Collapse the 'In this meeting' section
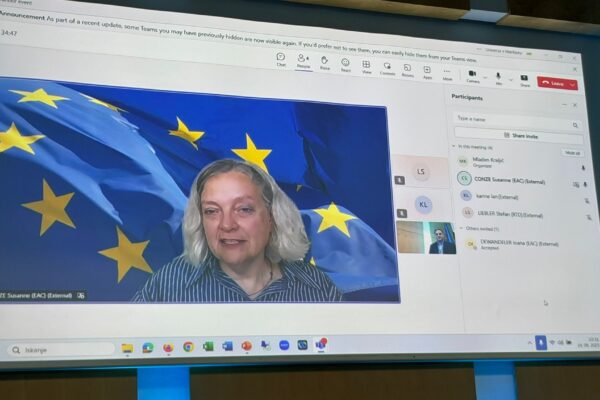The width and height of the screenshot is (600, 400). coord(454,146)
